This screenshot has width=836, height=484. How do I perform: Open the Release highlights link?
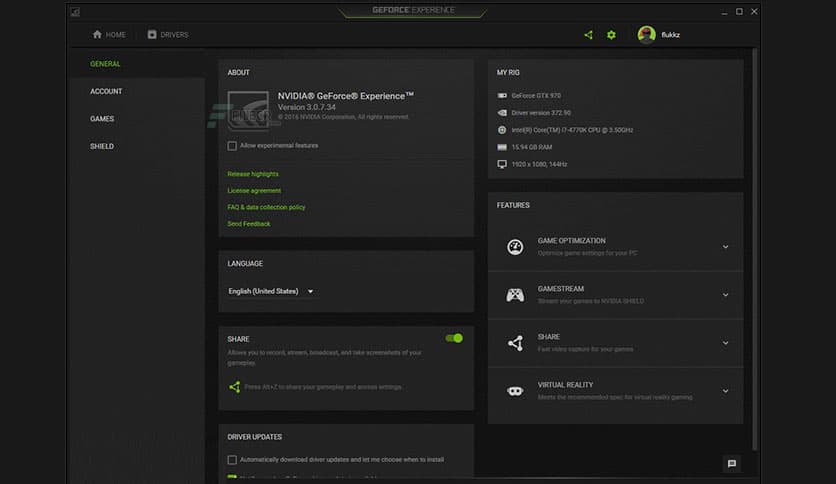click(x=253, y=174)
